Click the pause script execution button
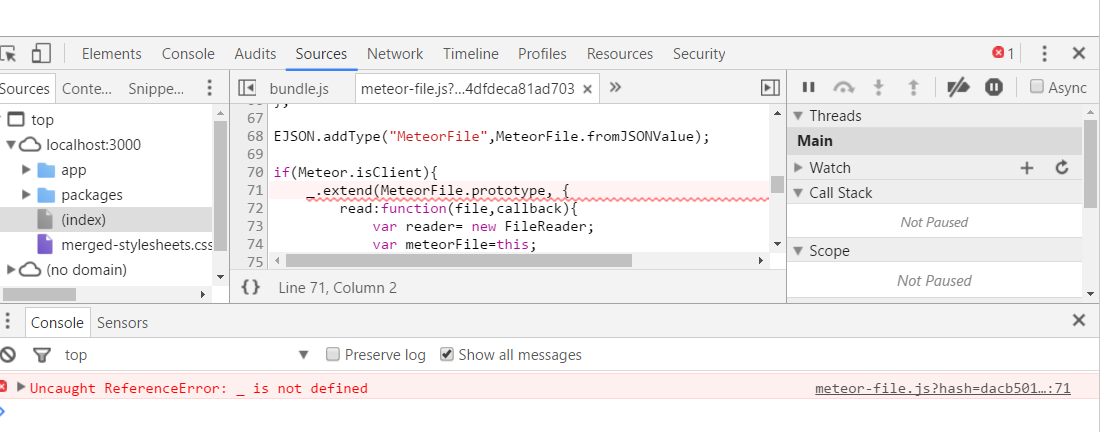 pyautogui.click(x=809, y=88)
